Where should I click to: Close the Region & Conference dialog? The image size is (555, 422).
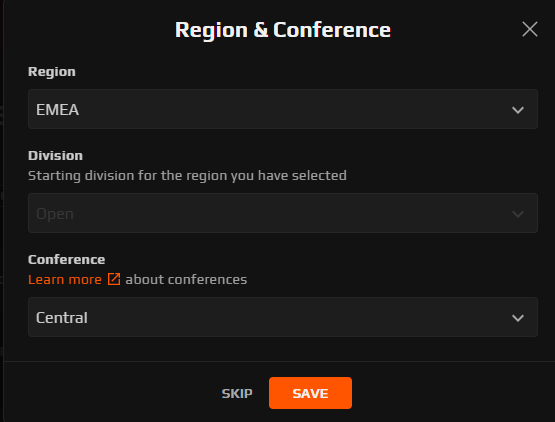click(530, 29)
